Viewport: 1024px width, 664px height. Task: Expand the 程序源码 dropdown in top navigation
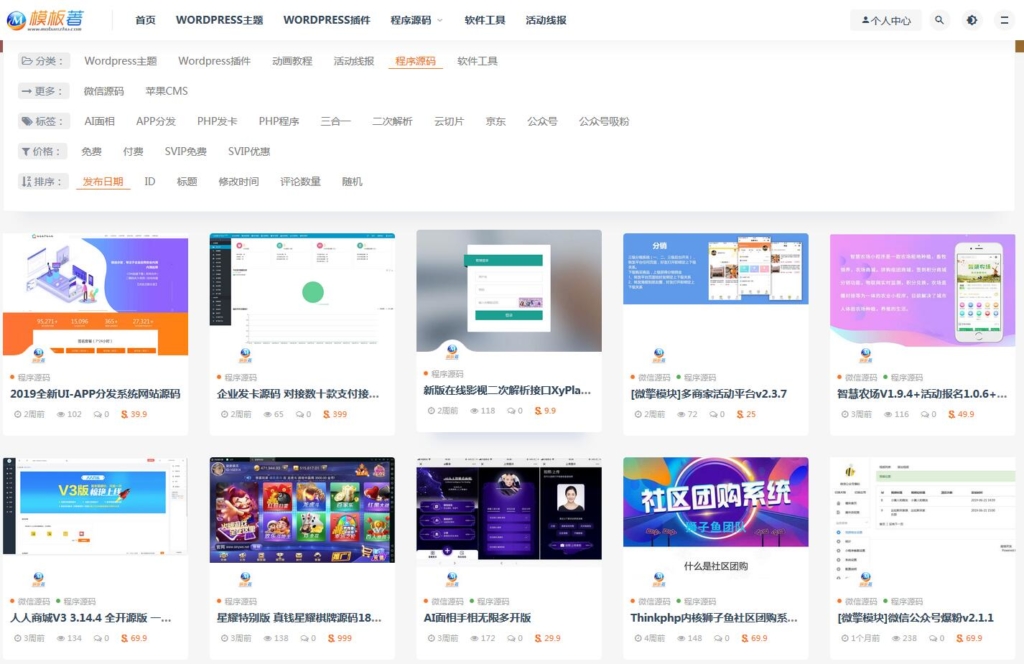(x=417, y=20)
